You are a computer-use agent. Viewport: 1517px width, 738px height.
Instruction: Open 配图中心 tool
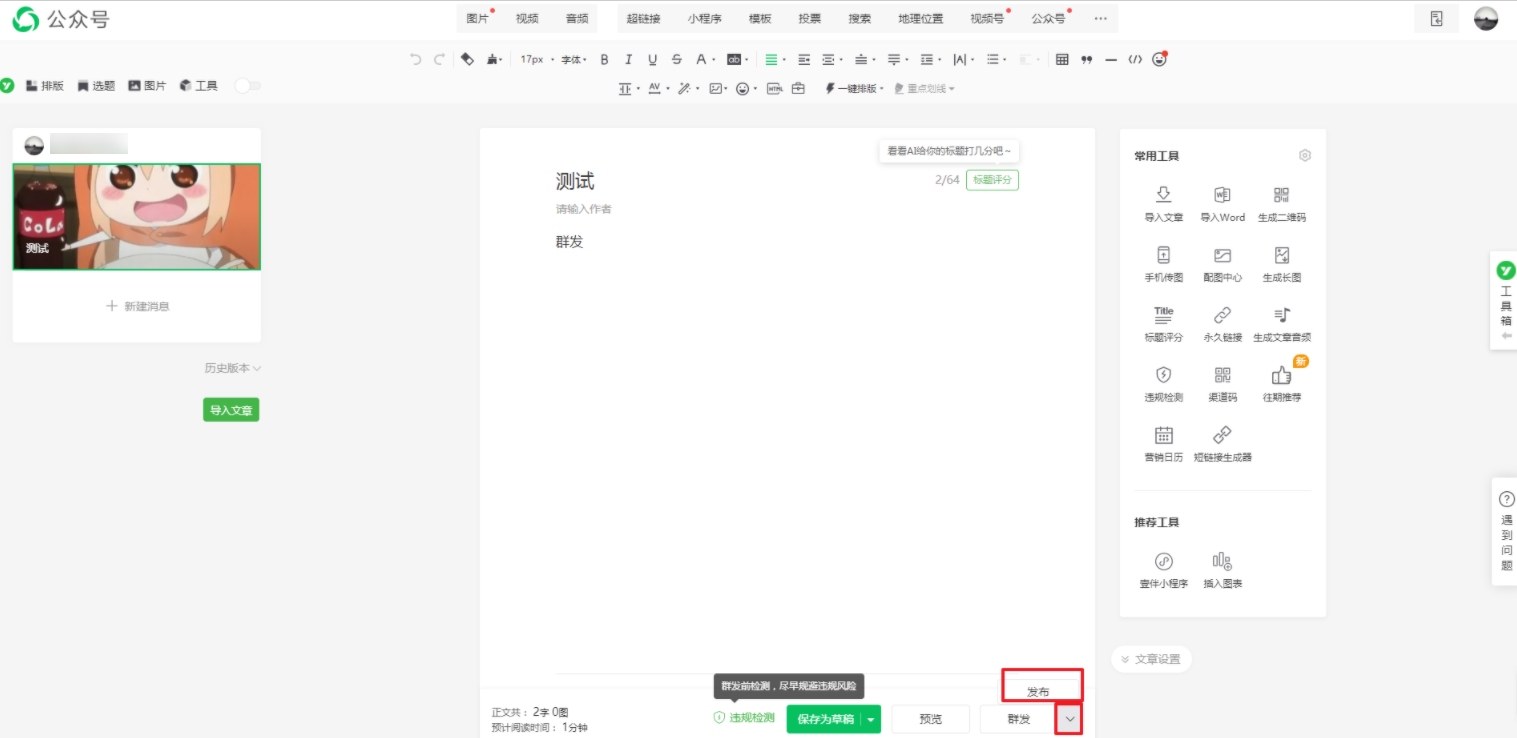point(1222,264)
